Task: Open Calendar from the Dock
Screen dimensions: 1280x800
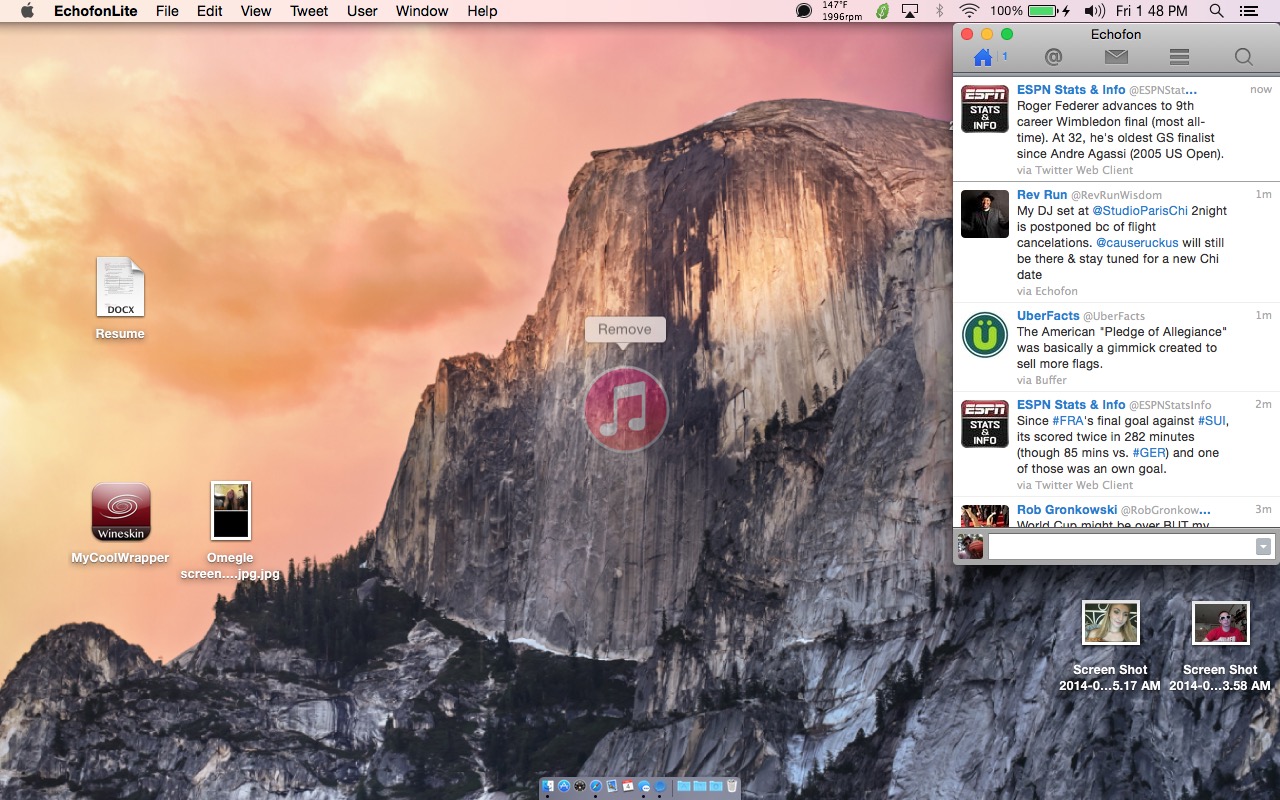Action: pos(628,786)
